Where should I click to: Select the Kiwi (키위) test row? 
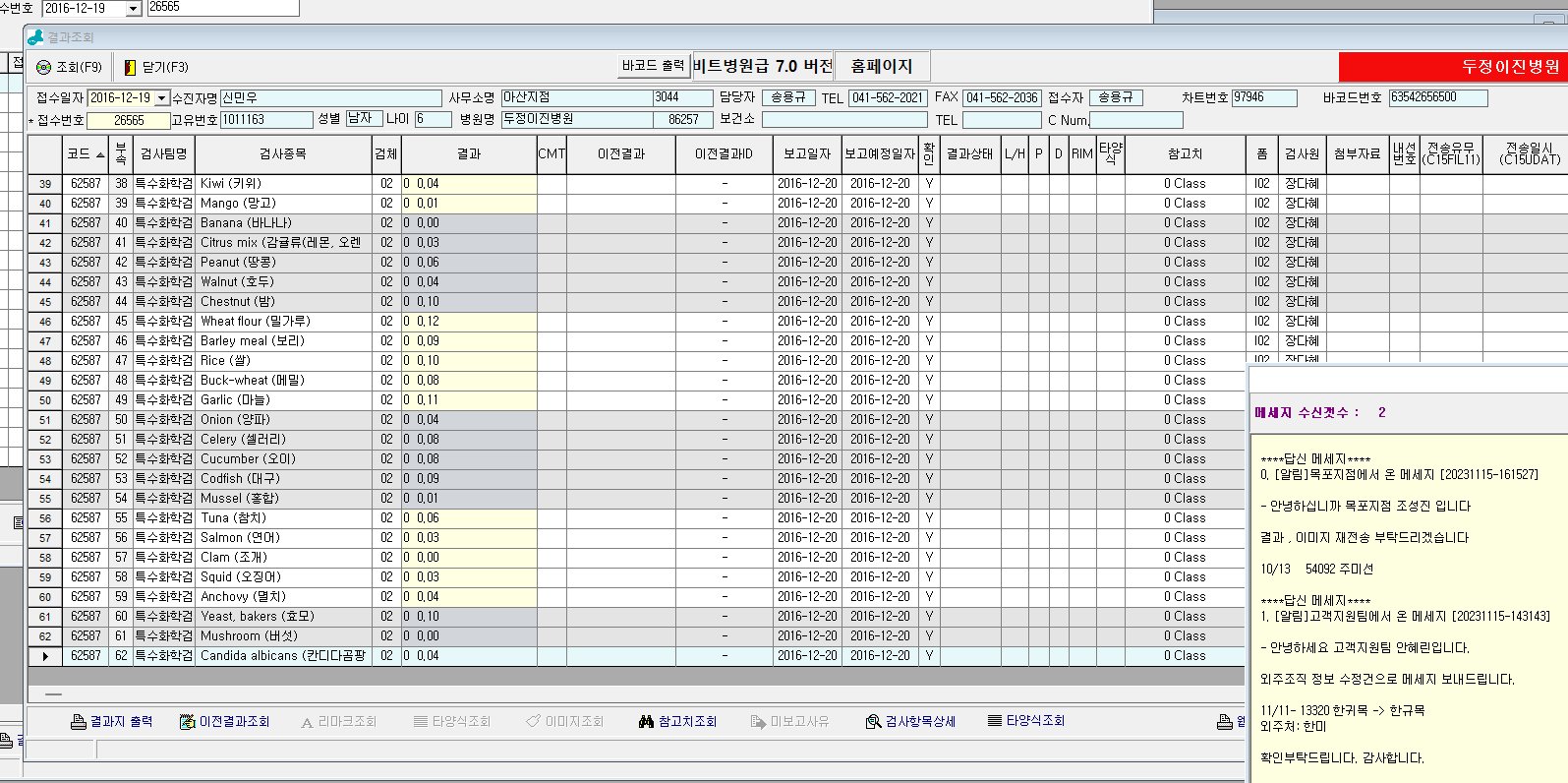pos(283,184)
